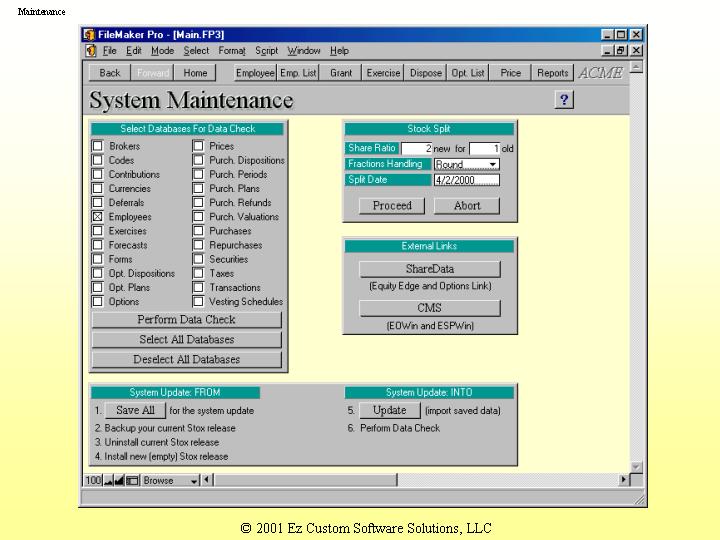This screenshot has height=540, width=720.
Task: Click the zoom in mountain icon
Action: (120, 480)
